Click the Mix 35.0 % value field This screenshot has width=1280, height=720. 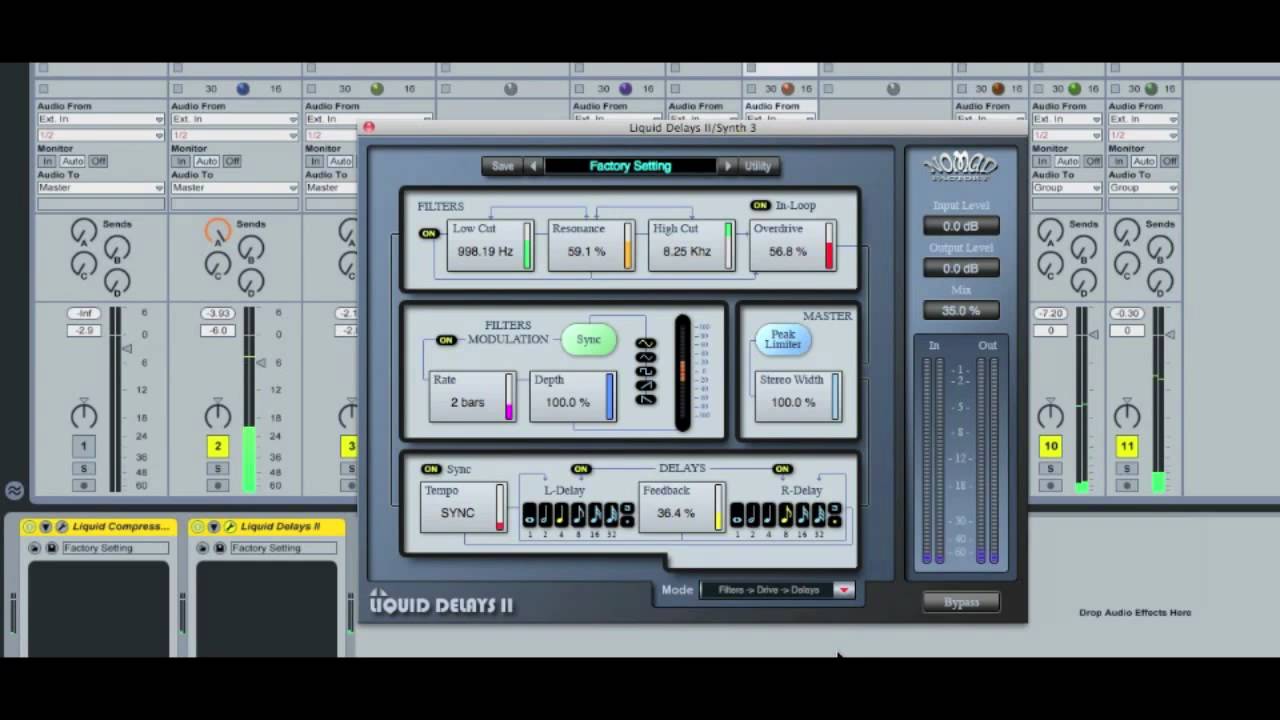[961, 311]
